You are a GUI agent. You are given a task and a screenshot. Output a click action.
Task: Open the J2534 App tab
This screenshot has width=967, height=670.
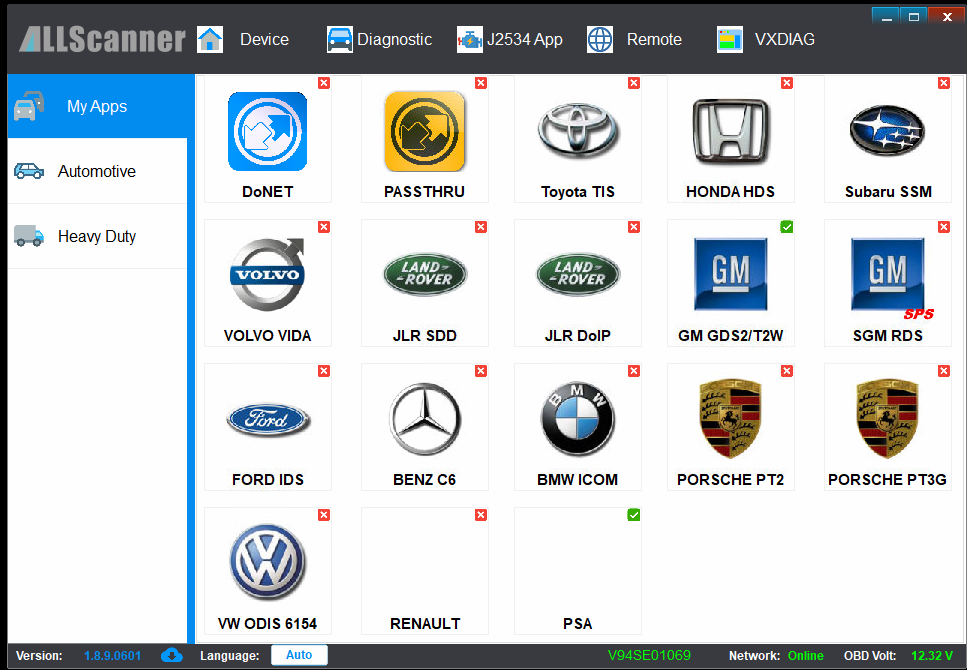(x=509, y=39)
